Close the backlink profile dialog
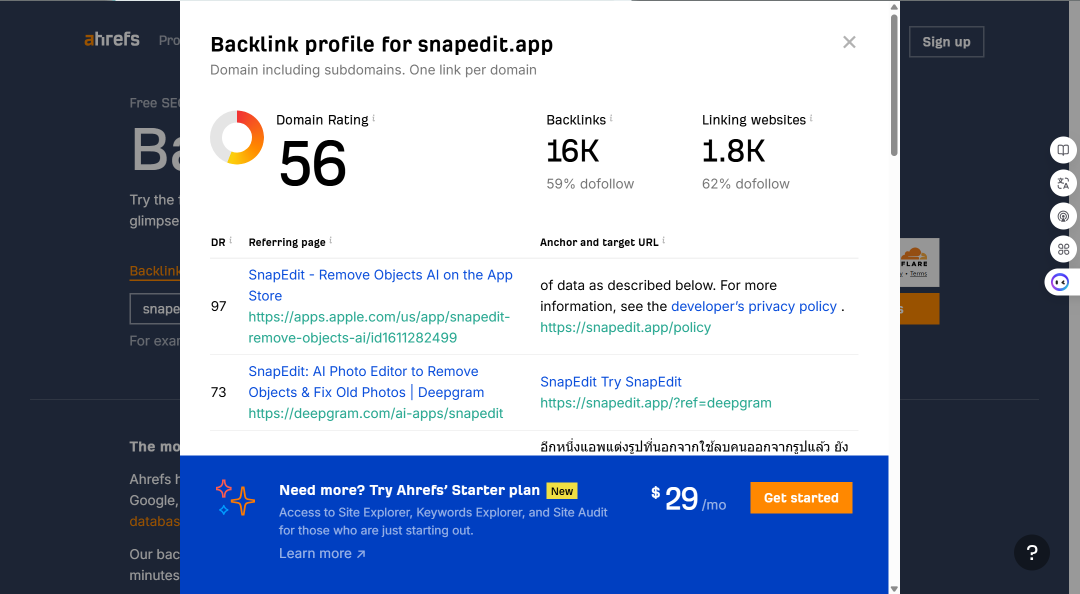Image resolution: width=1080 pixels, height=594 pixels. pos(849,42)
